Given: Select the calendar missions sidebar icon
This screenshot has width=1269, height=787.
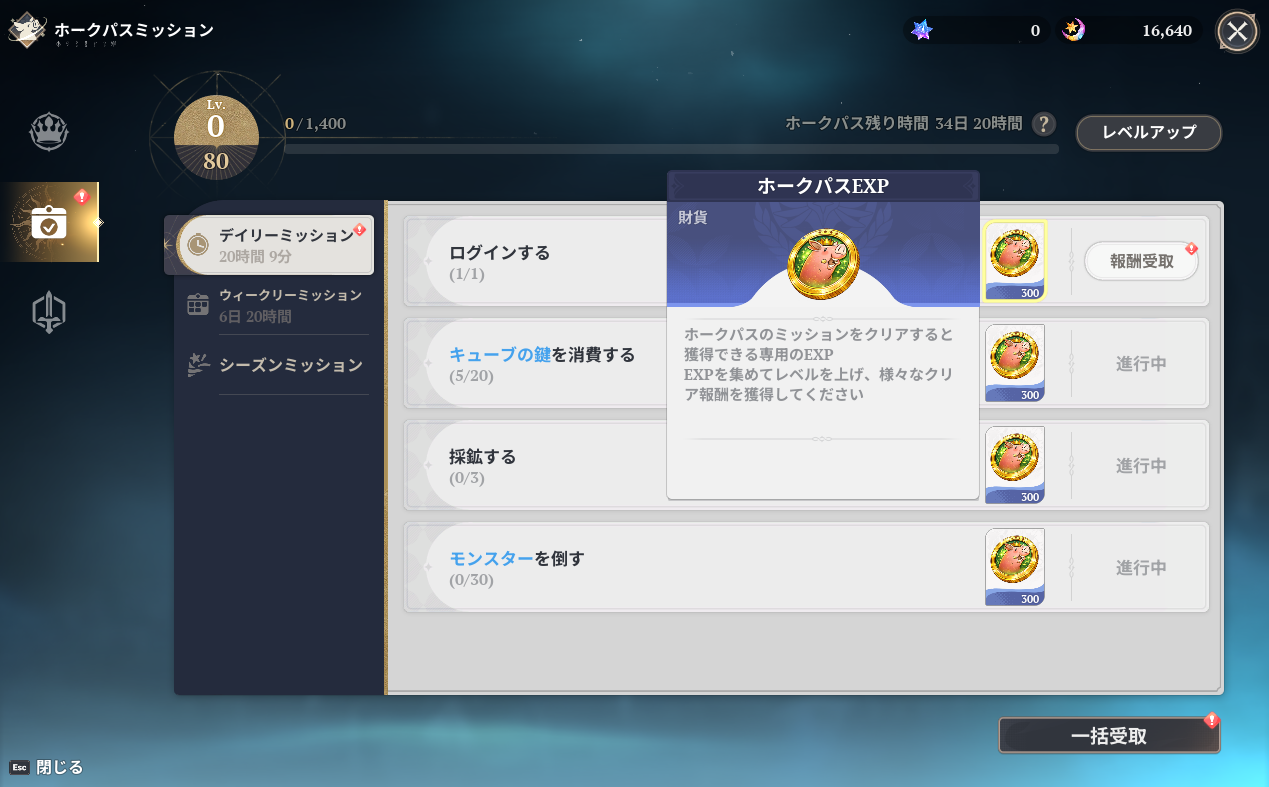Looking at the screenshot, I should 49,223.
